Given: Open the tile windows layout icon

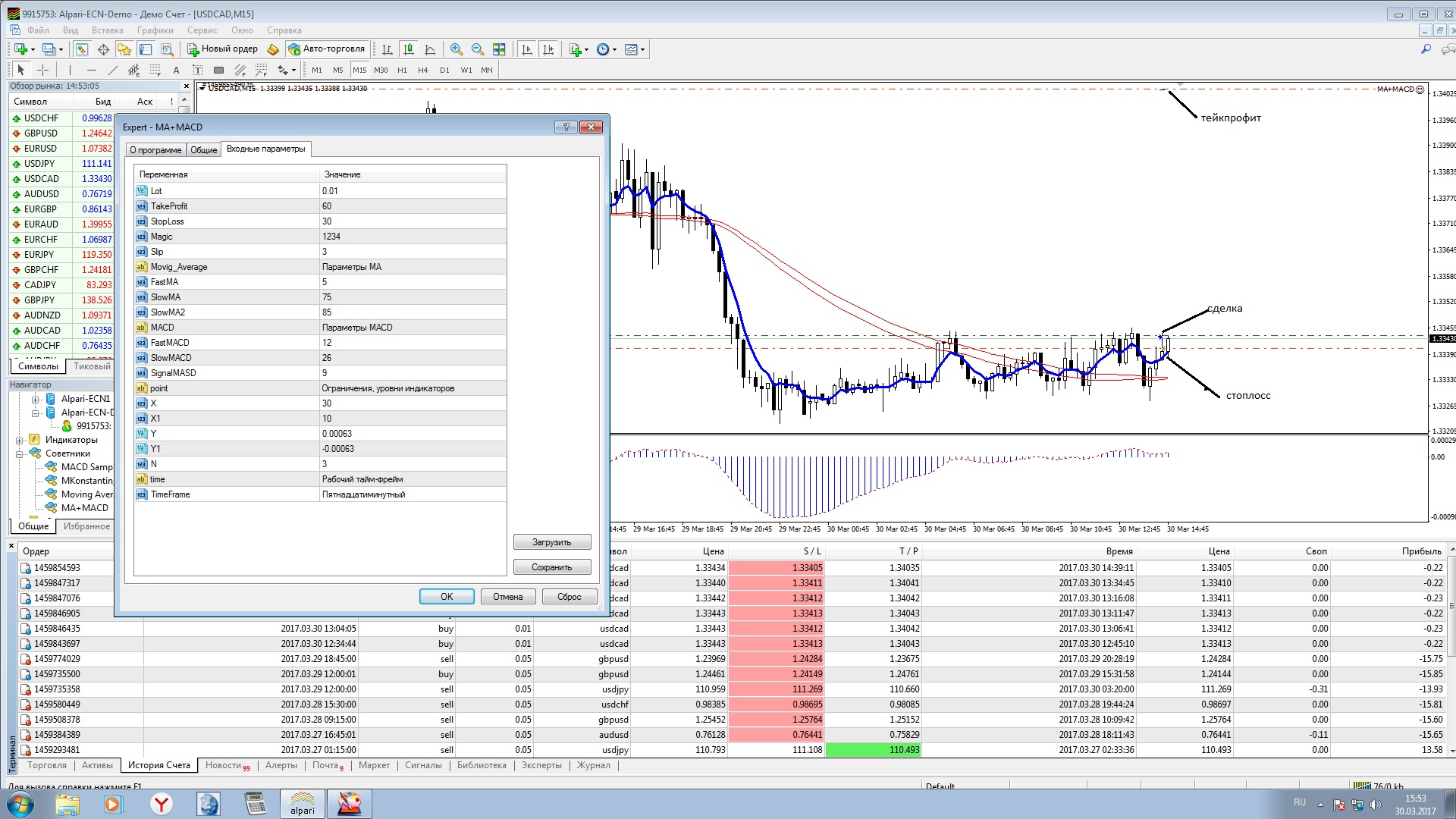Looking at the screenshot, I should [x=499, y=49].
